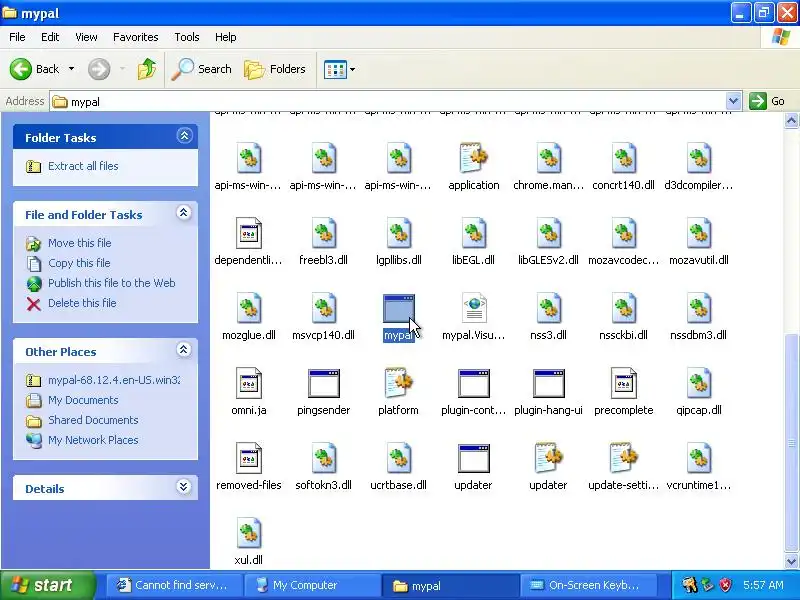Screen dimensions: 800x600
Task: Open the Back history dropdown arrow
Action: coord(71,69)
